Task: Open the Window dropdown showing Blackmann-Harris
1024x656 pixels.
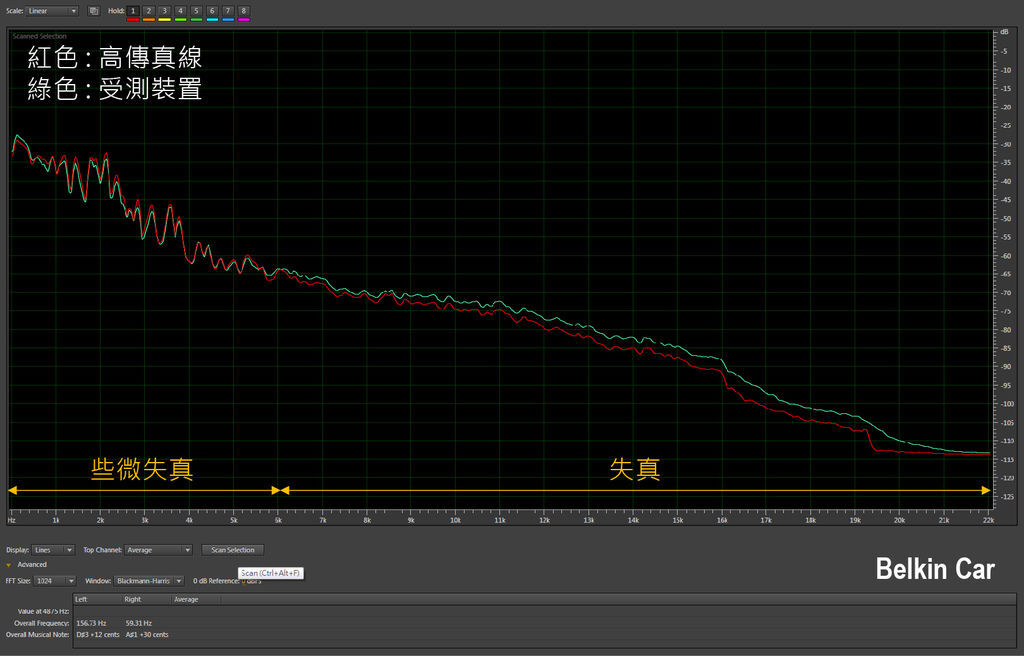Action: coord(149,581)
